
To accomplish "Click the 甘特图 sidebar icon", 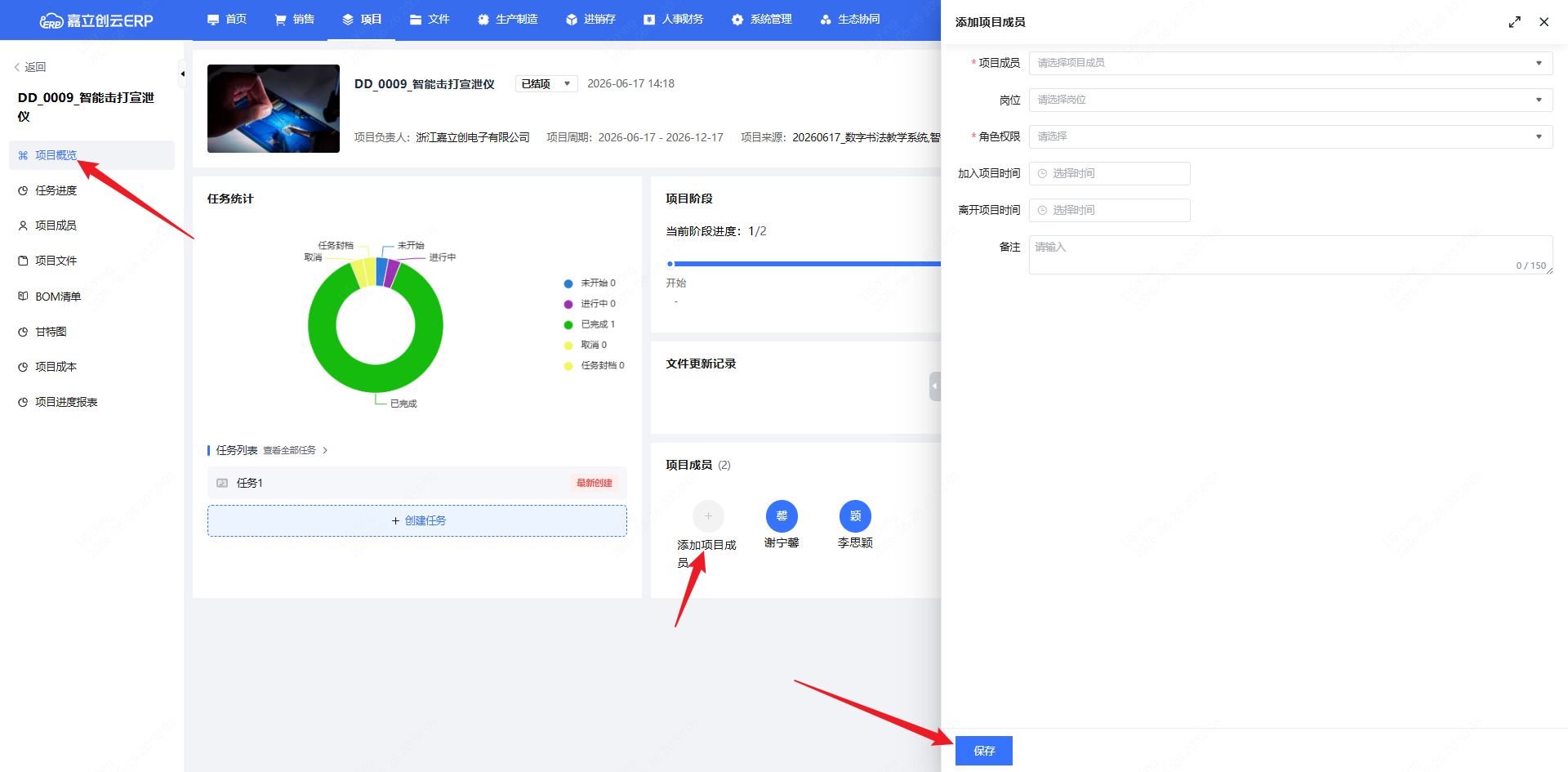I will [x=23, y=332].
